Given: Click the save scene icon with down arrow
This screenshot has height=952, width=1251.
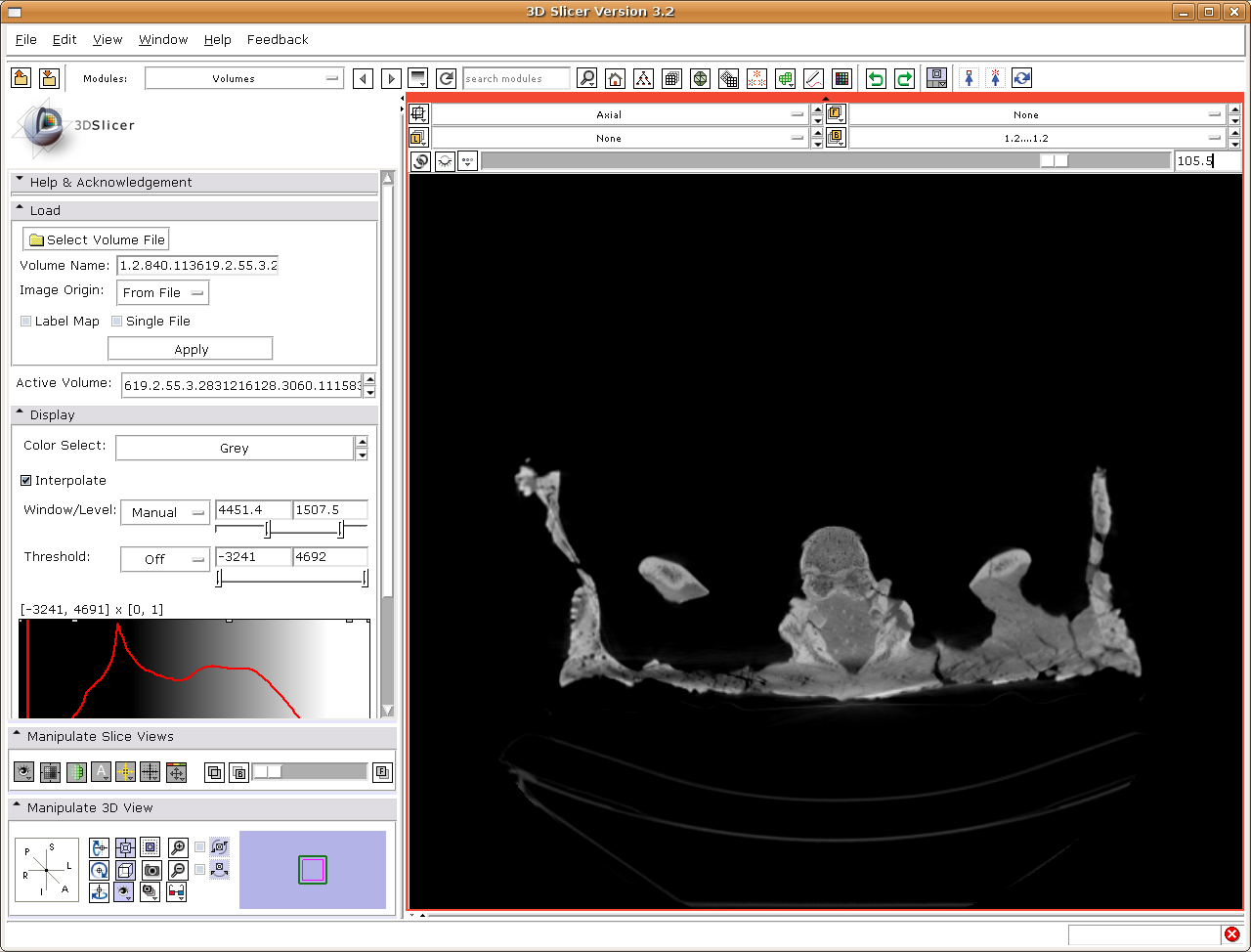Looking at the screenshot, I should tap(49, 78).
